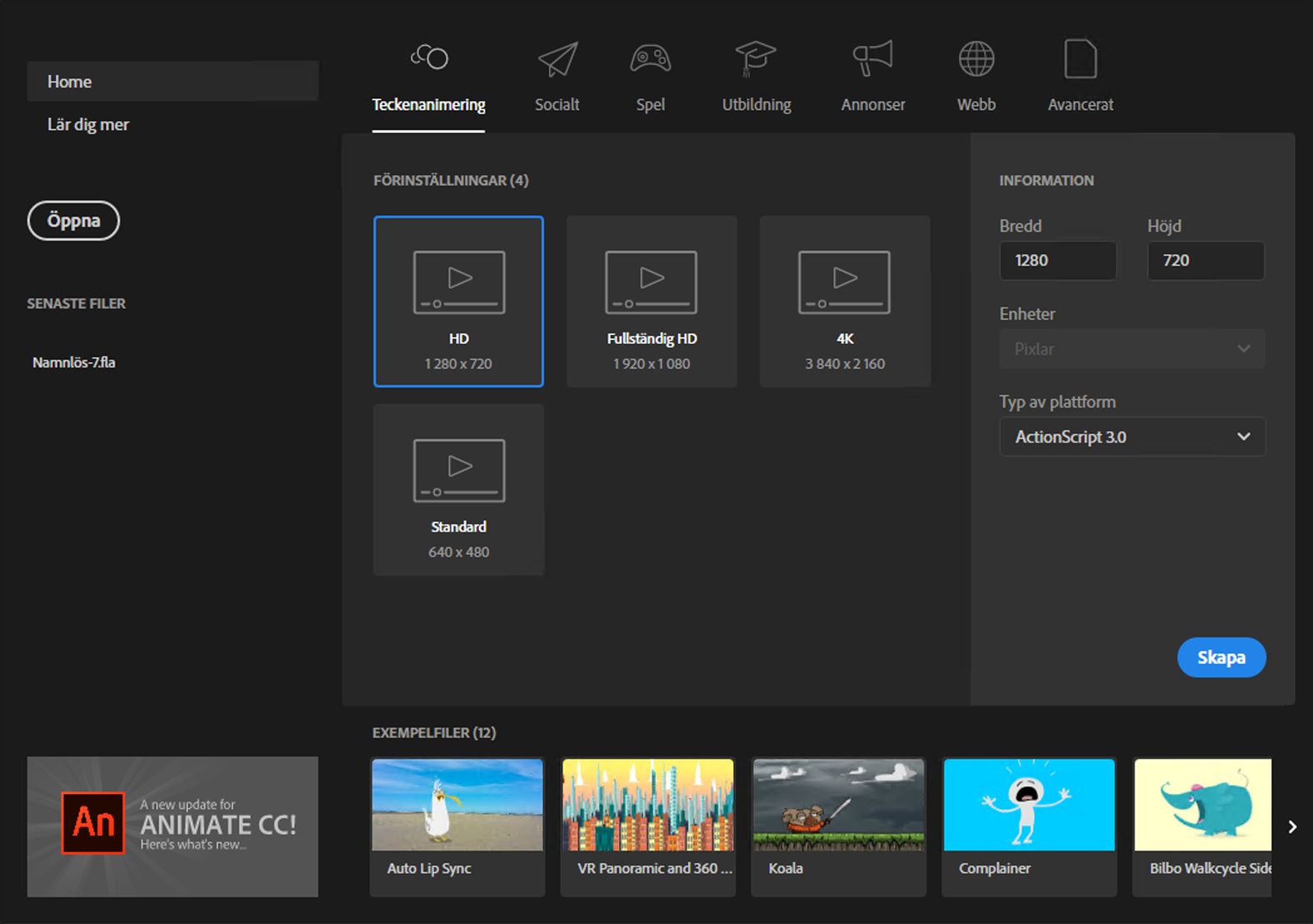The width and height of the screenshot is (1313, 924).
Task: Switch to the Socialt tab
Action: point(557,104)
